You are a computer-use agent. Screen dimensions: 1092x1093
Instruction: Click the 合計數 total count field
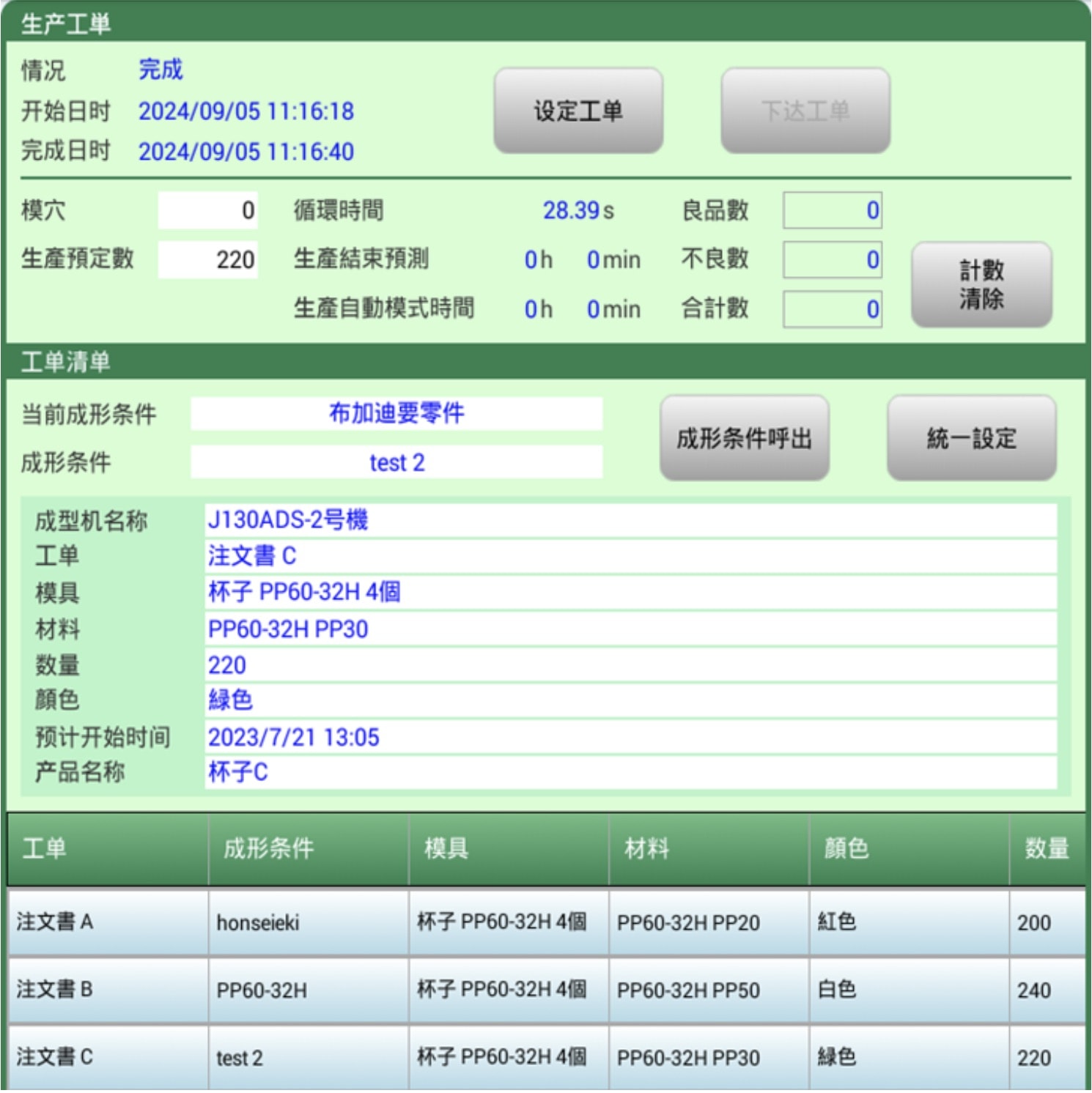pos(832,309)
